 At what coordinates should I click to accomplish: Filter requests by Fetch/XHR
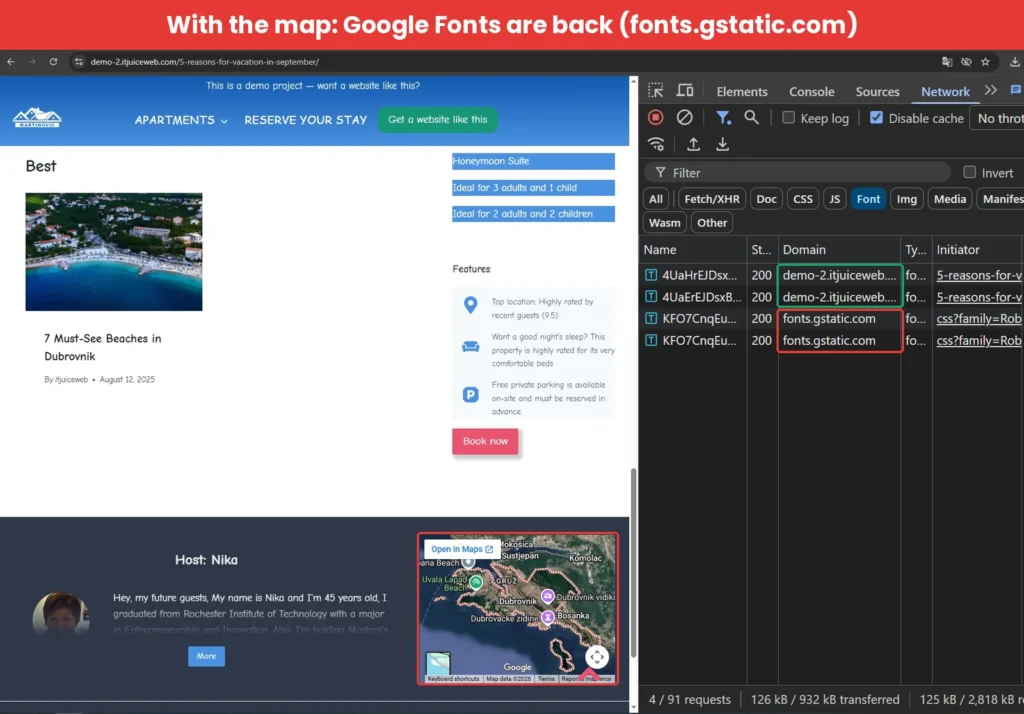click(x=712, y=199)
